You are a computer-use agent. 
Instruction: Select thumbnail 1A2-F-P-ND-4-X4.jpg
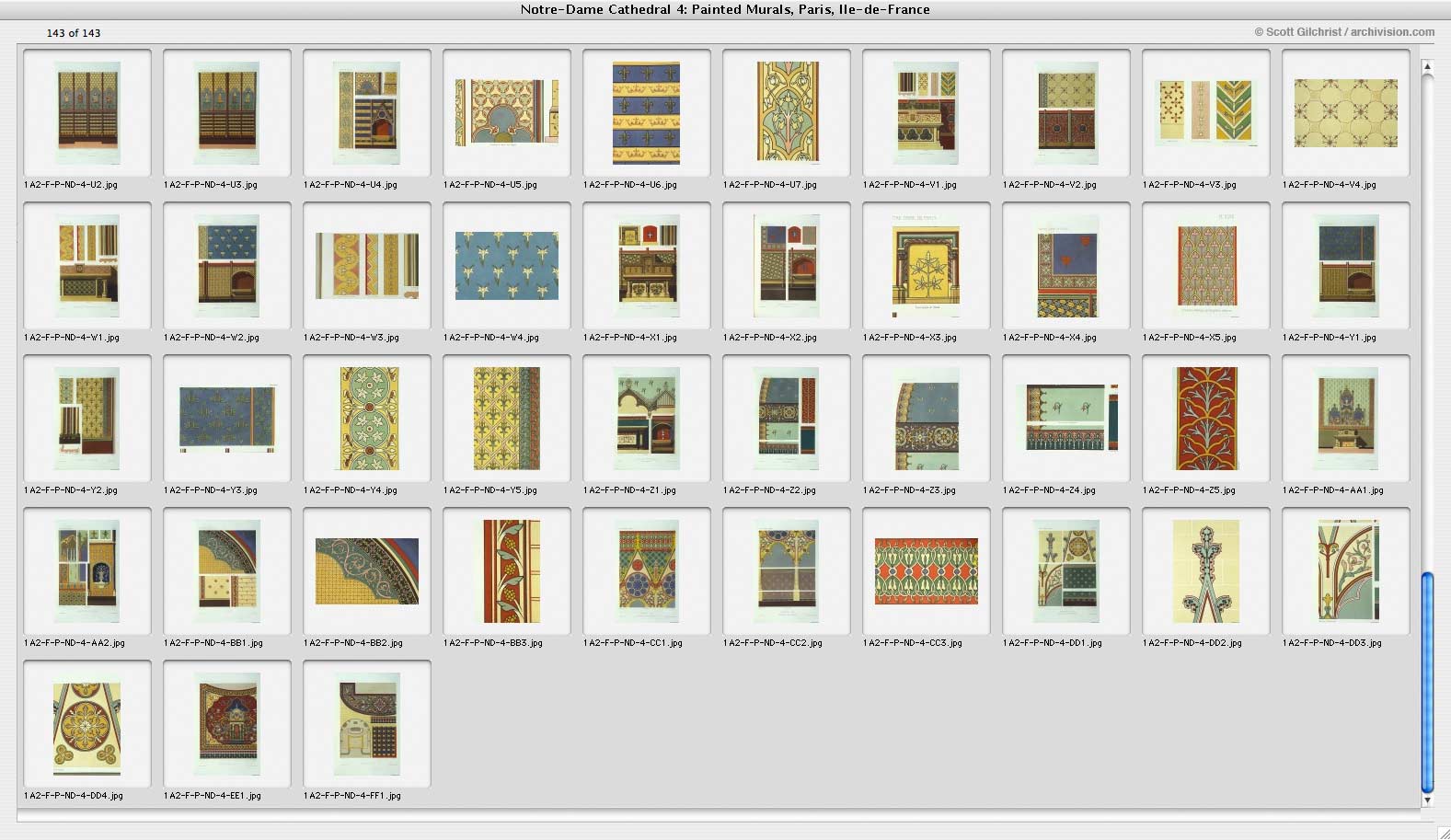[1066, 266]
